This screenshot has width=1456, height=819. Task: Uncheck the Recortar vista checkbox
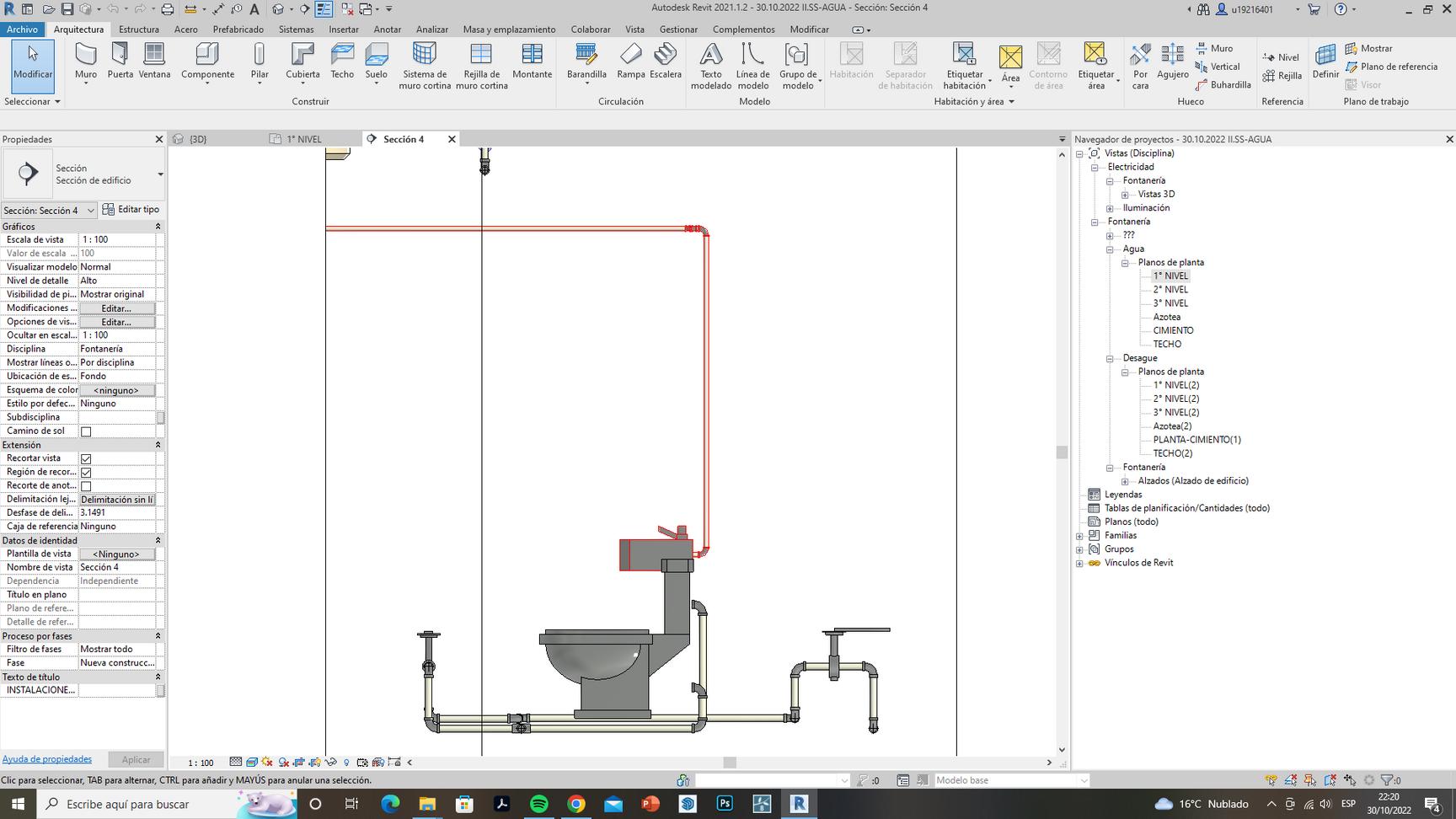(86, 459)
